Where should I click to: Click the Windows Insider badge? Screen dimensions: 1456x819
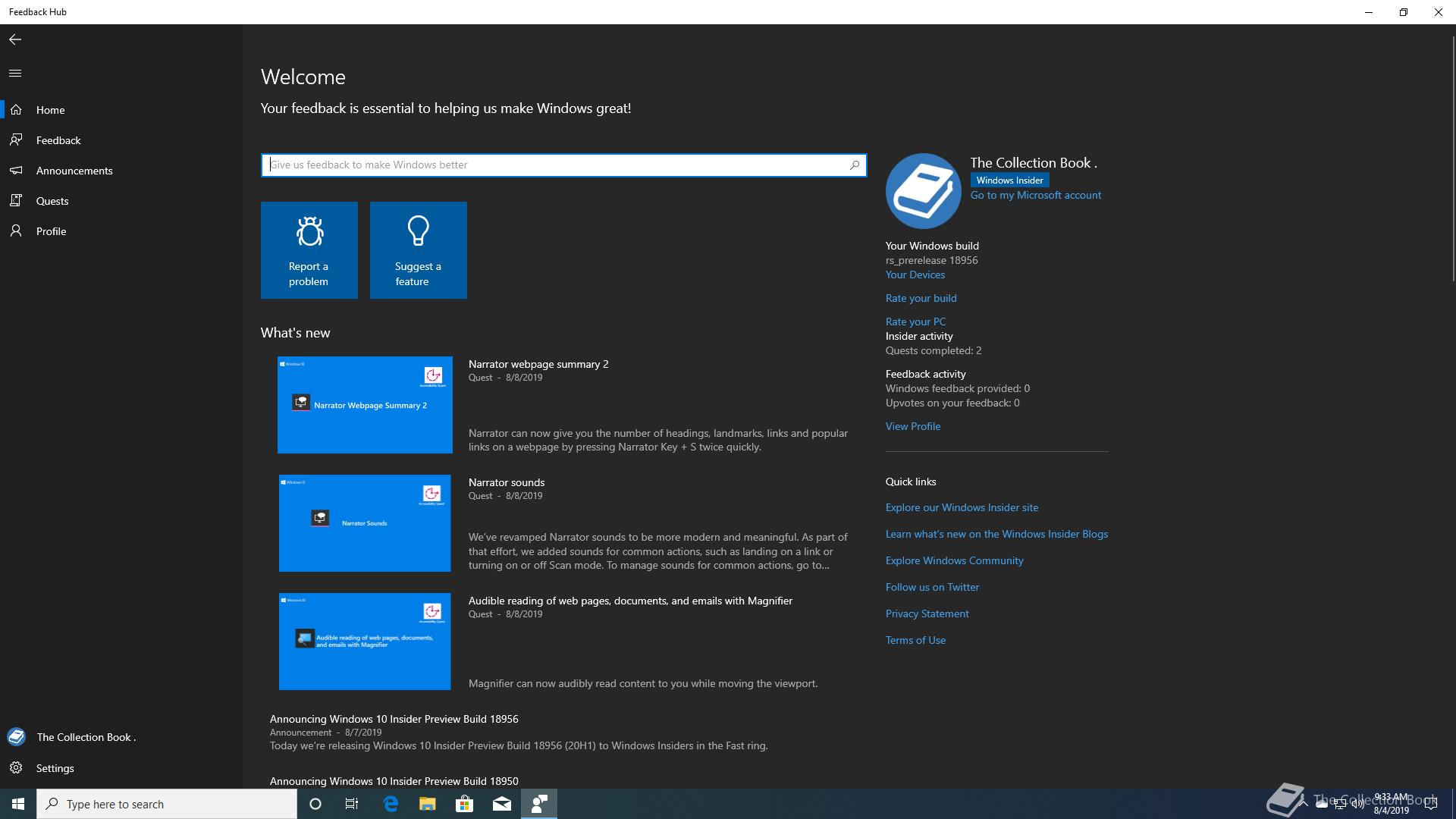[1009, 180]
